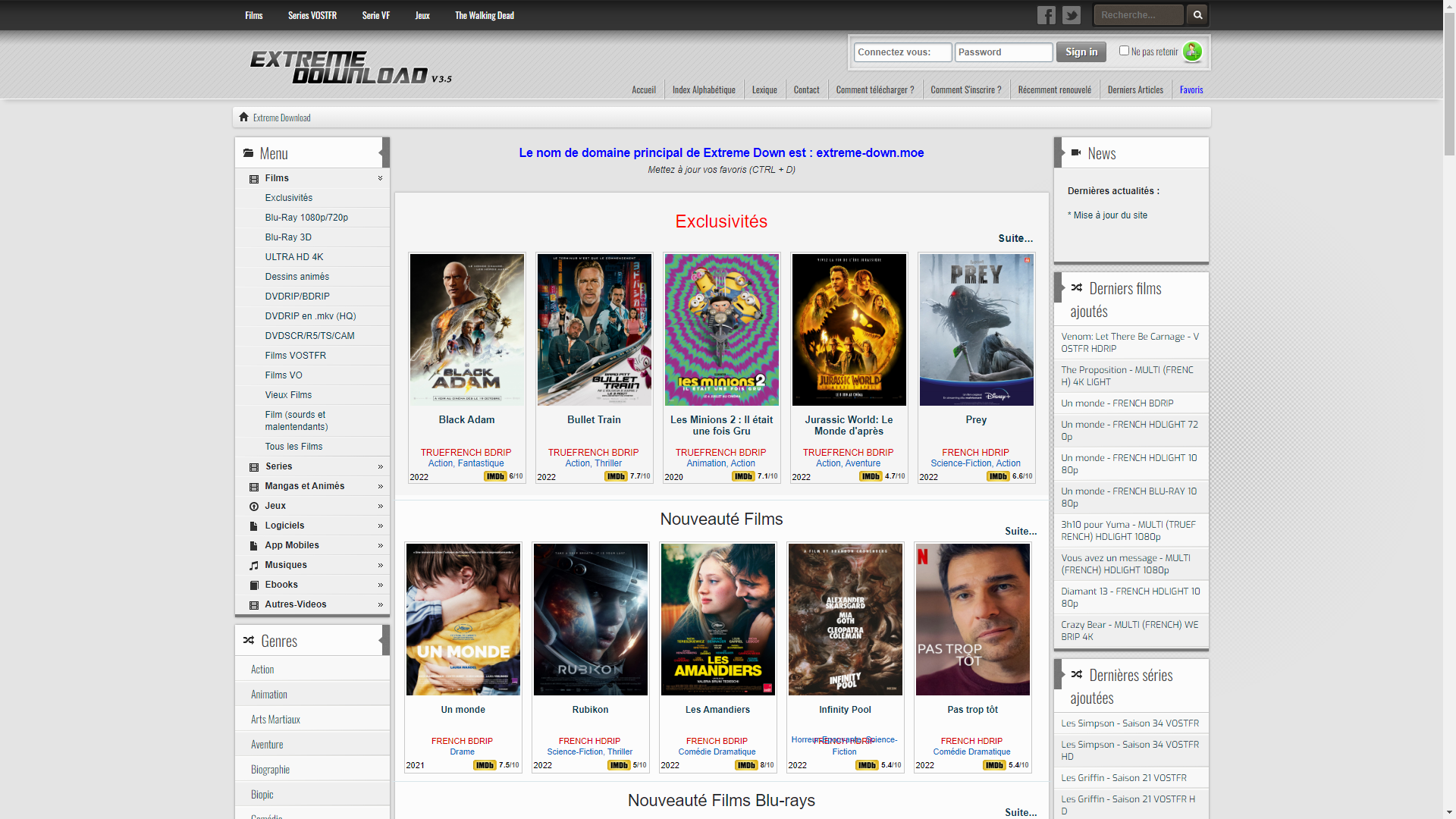Click the book icon next to Ebooks
The height and width of the screenshot is (819, 1456).
[254, 585]
